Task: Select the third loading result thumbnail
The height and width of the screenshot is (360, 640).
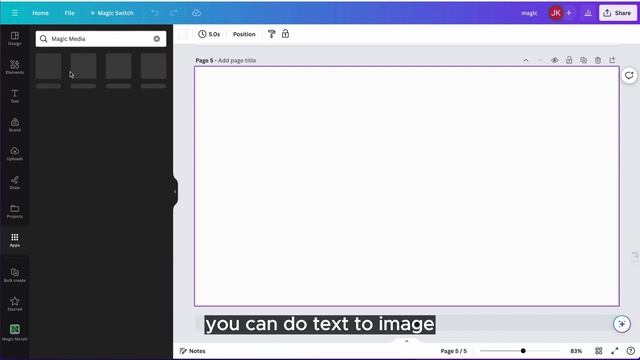Action: coord(118,66)
